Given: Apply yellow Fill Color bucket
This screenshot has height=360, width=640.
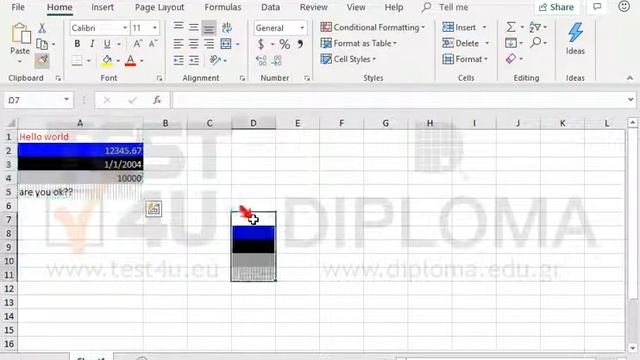Looking at the screenshot, I should point(107,60).
